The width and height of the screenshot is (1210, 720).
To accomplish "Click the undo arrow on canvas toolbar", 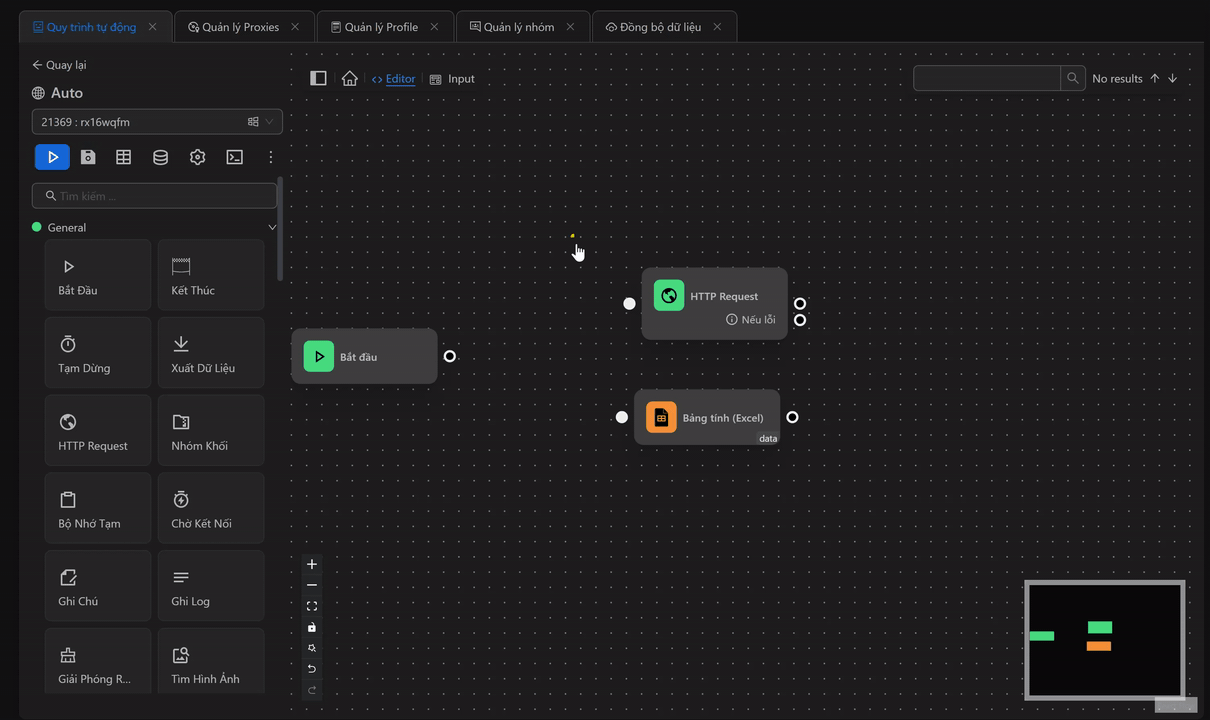I will point(311,669).
